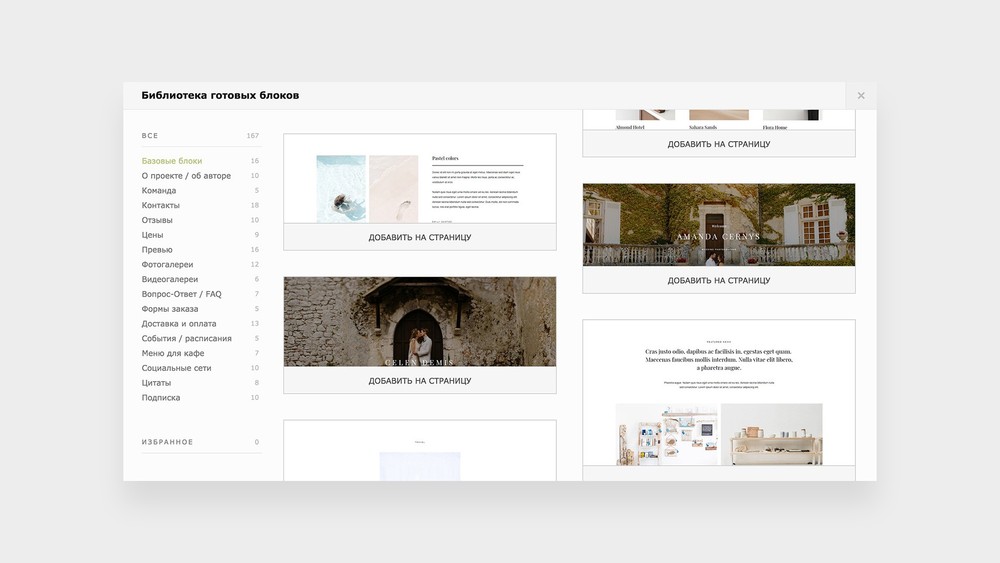Select the Контакты category

pyautogui.click(x=161, y=205)
